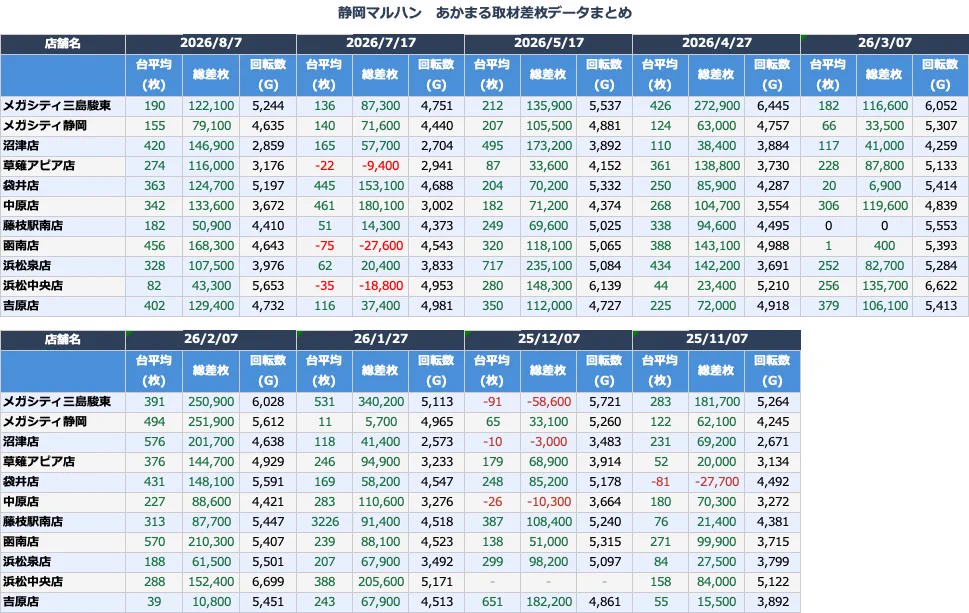Select the 205,600 total cell
Viewport: 969px width, 613px height.
tap(381, 581)
